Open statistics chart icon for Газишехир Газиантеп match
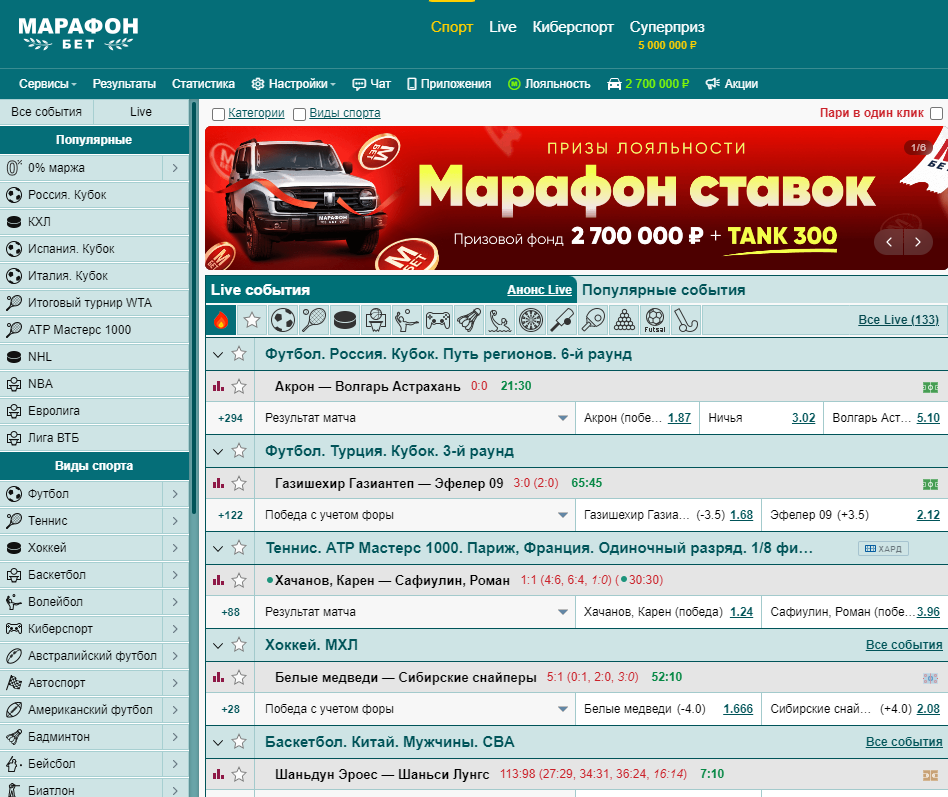948x797 pixels. tap(218, 483)
